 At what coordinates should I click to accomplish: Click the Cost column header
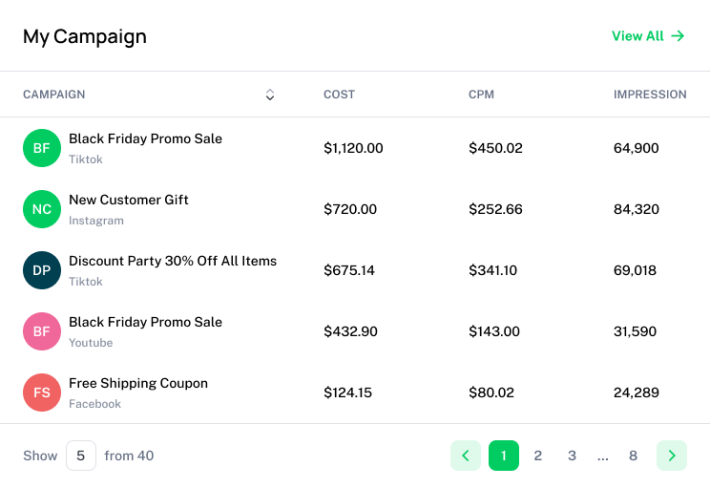click(x=339, y=95)
